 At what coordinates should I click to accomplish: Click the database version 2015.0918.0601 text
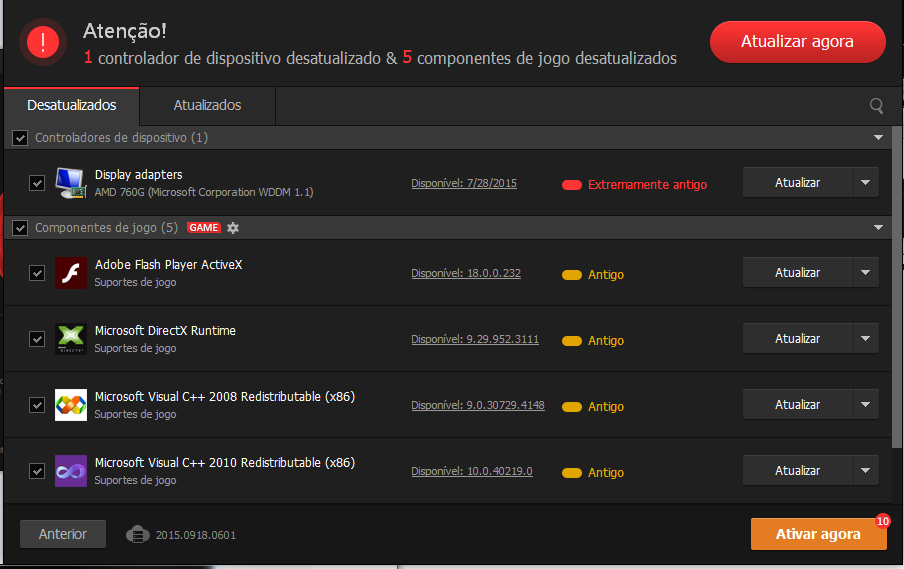(x=195, y=535)
